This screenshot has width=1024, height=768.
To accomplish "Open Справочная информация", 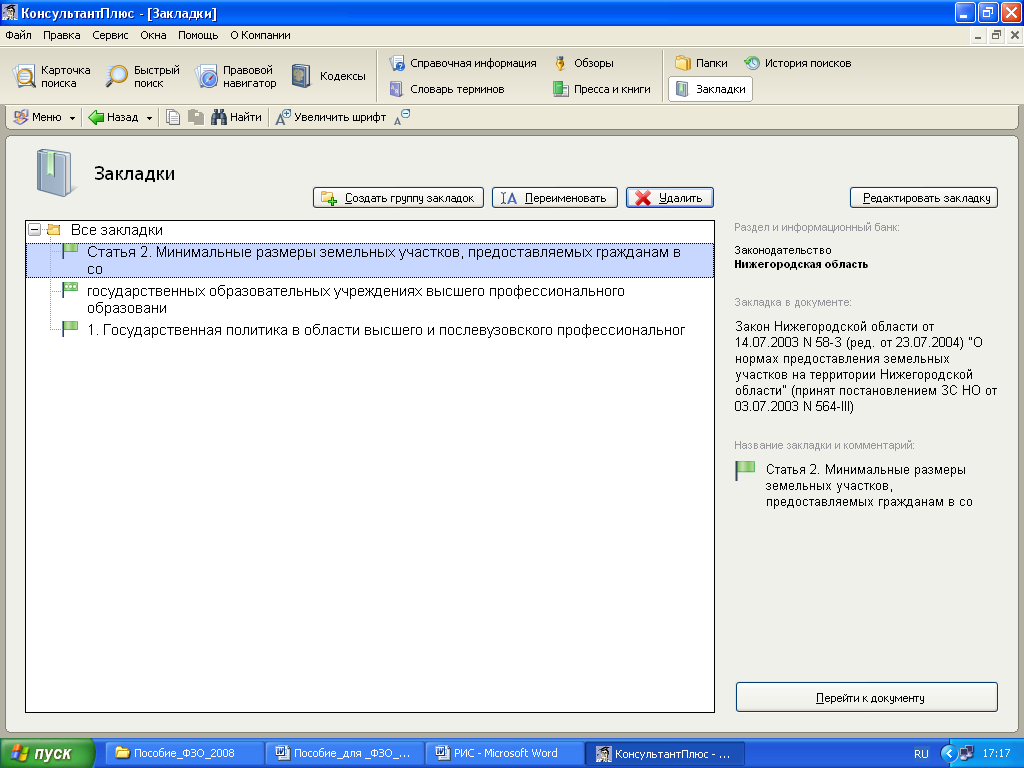I will [x=462, y=63].
